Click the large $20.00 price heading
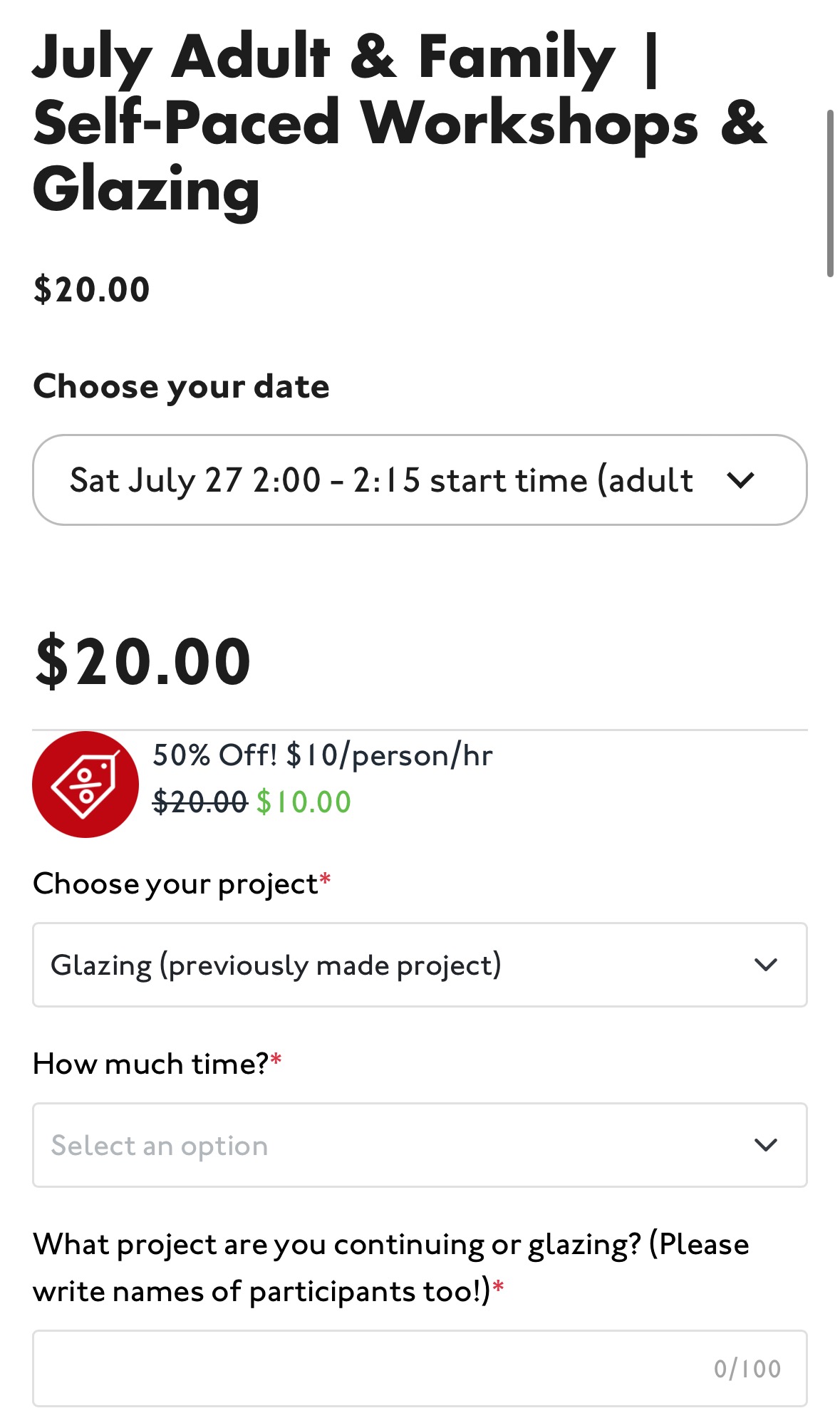The width and height of the screenshot is (840, 1408). pos(143,662)
